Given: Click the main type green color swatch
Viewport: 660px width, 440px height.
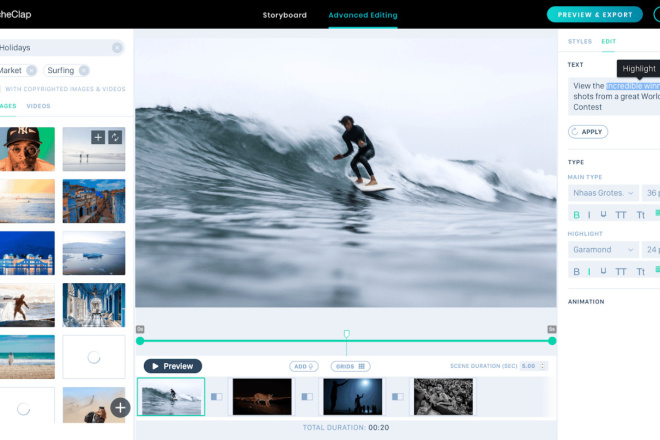Looking at the screenshot, I should pyautogui.click(x=657, y=213).
